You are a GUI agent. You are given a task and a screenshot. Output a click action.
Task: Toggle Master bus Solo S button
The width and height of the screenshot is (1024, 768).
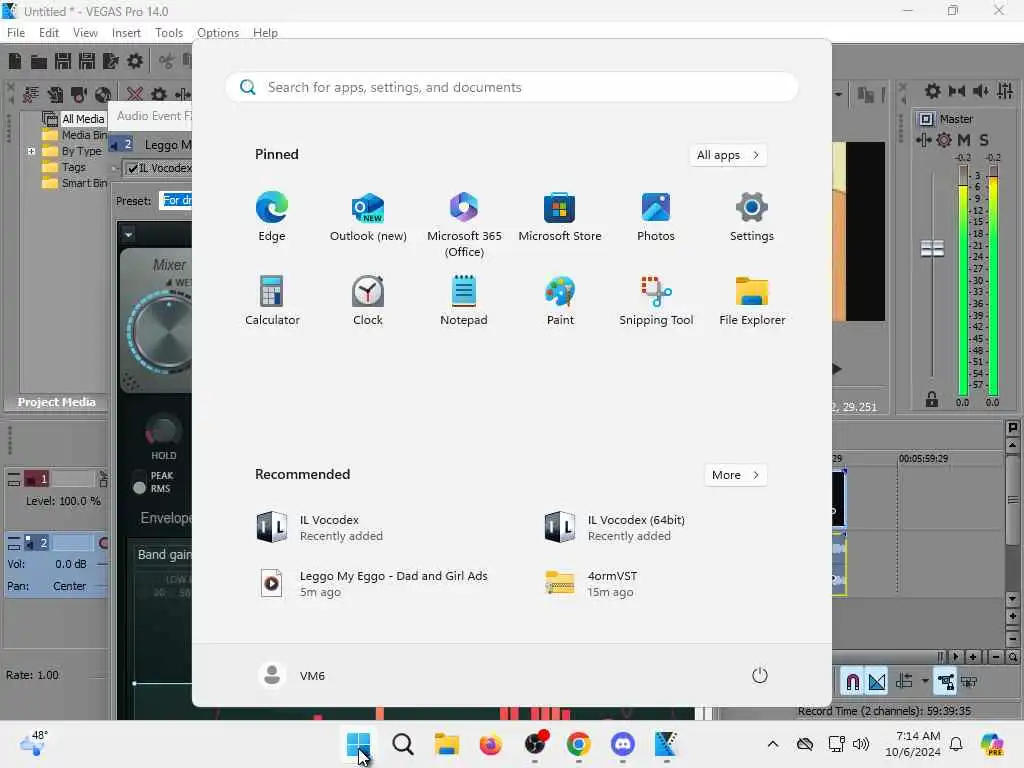click(x=984, y=140)
